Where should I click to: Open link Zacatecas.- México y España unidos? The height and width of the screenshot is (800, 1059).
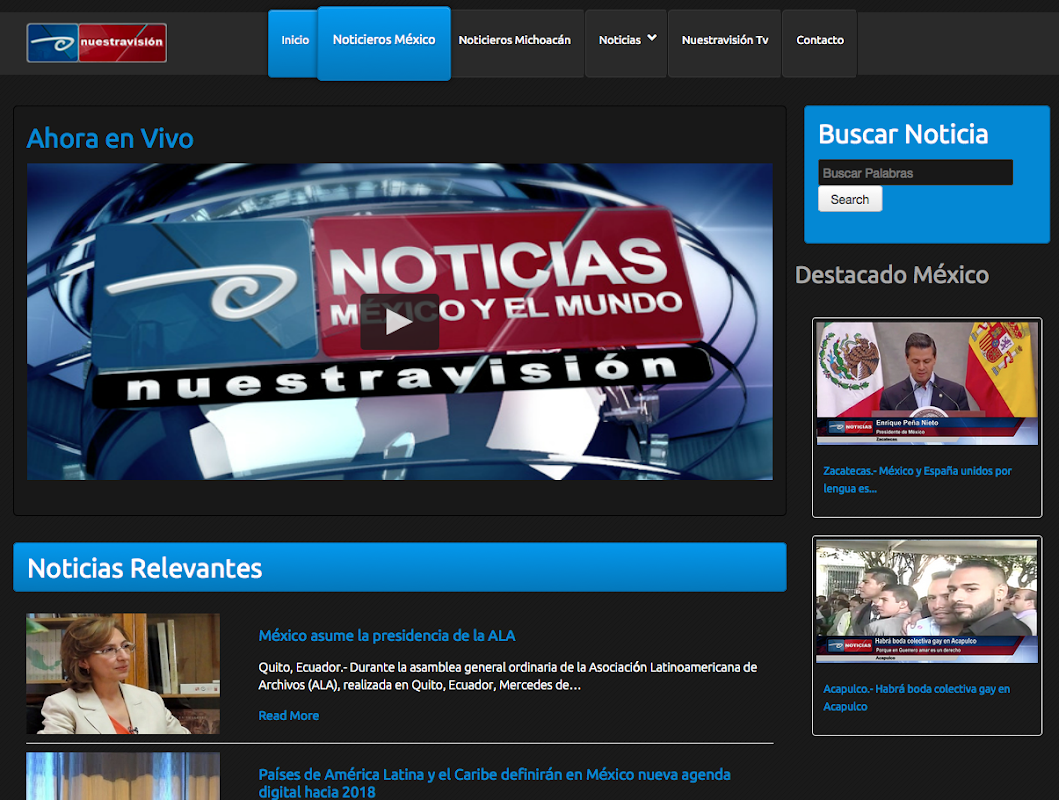(x=917, y=479)
